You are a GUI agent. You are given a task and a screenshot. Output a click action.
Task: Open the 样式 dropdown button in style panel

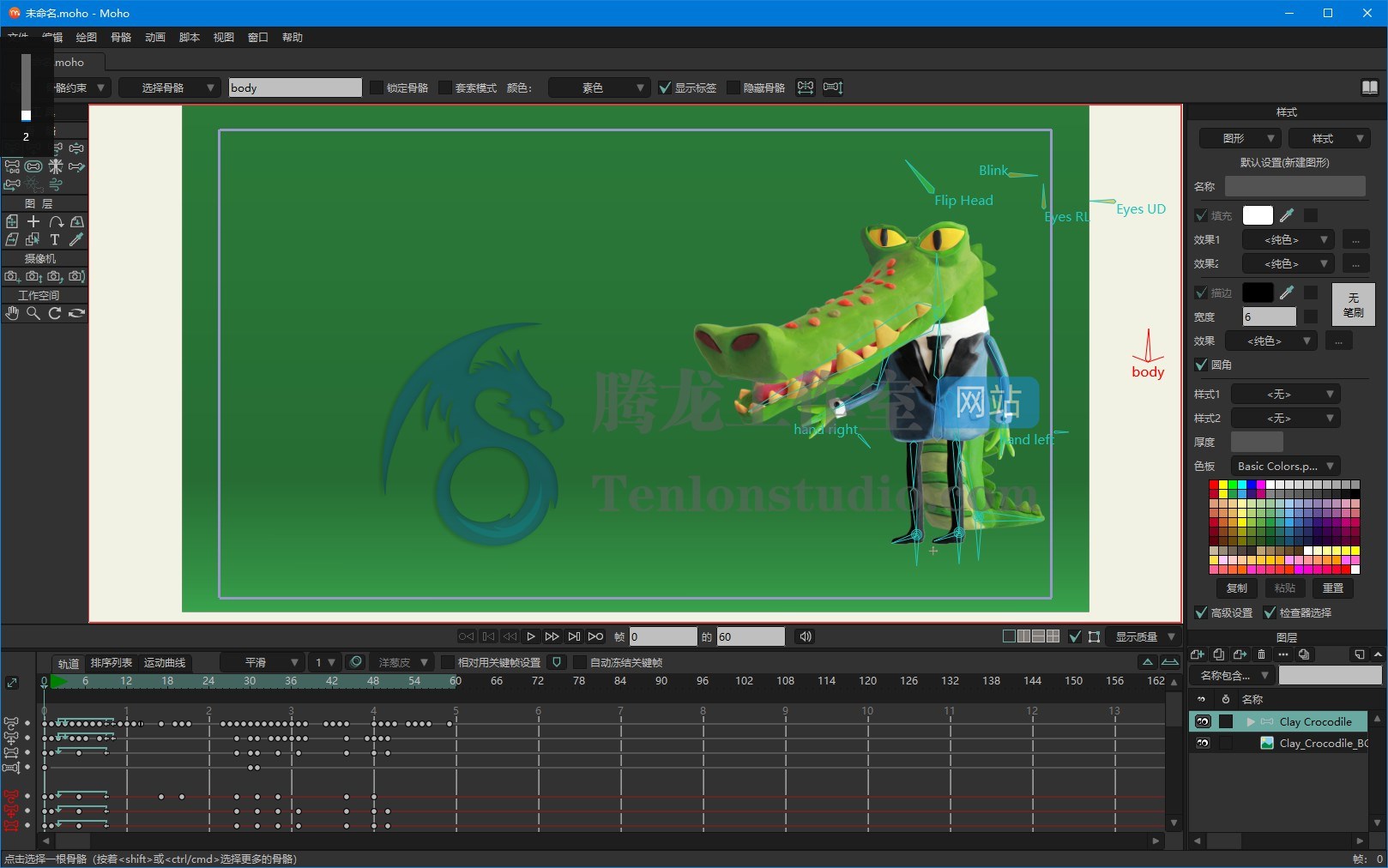click(1329, 138)
